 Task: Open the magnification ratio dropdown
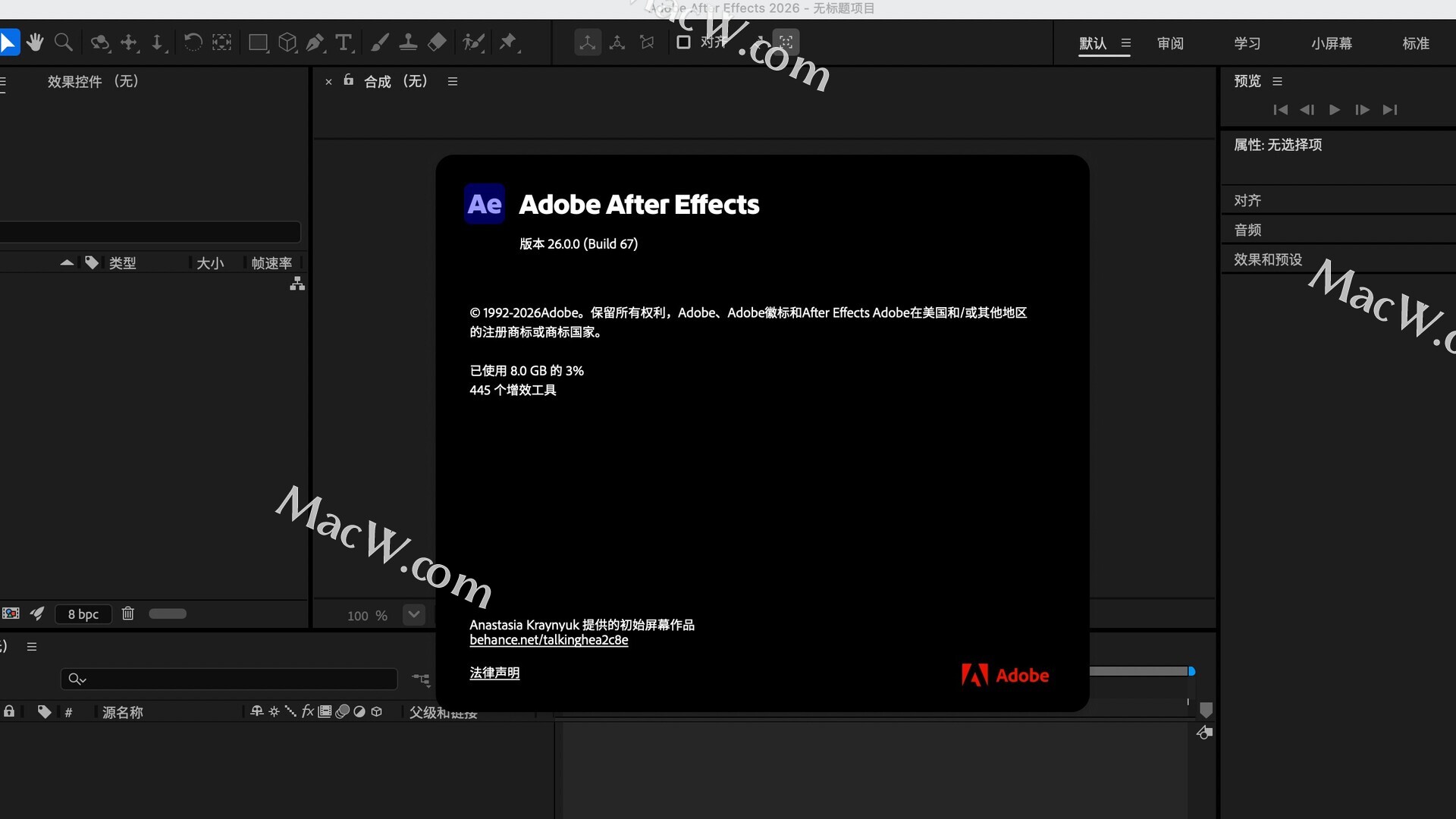(414, 614)
